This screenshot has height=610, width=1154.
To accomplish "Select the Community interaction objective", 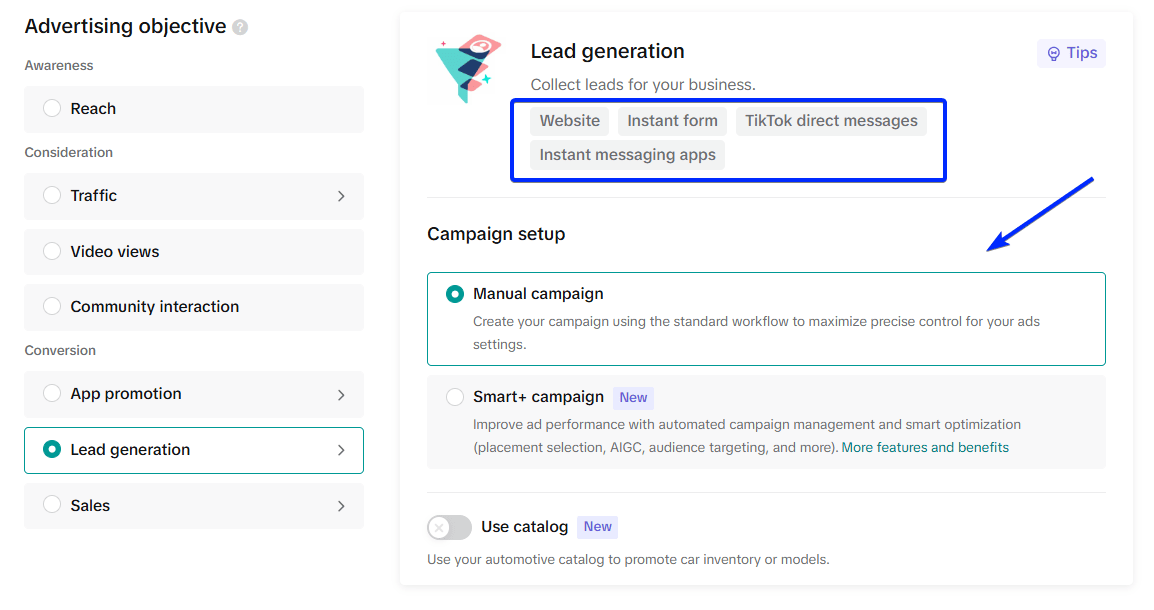I will click(52, 307).
